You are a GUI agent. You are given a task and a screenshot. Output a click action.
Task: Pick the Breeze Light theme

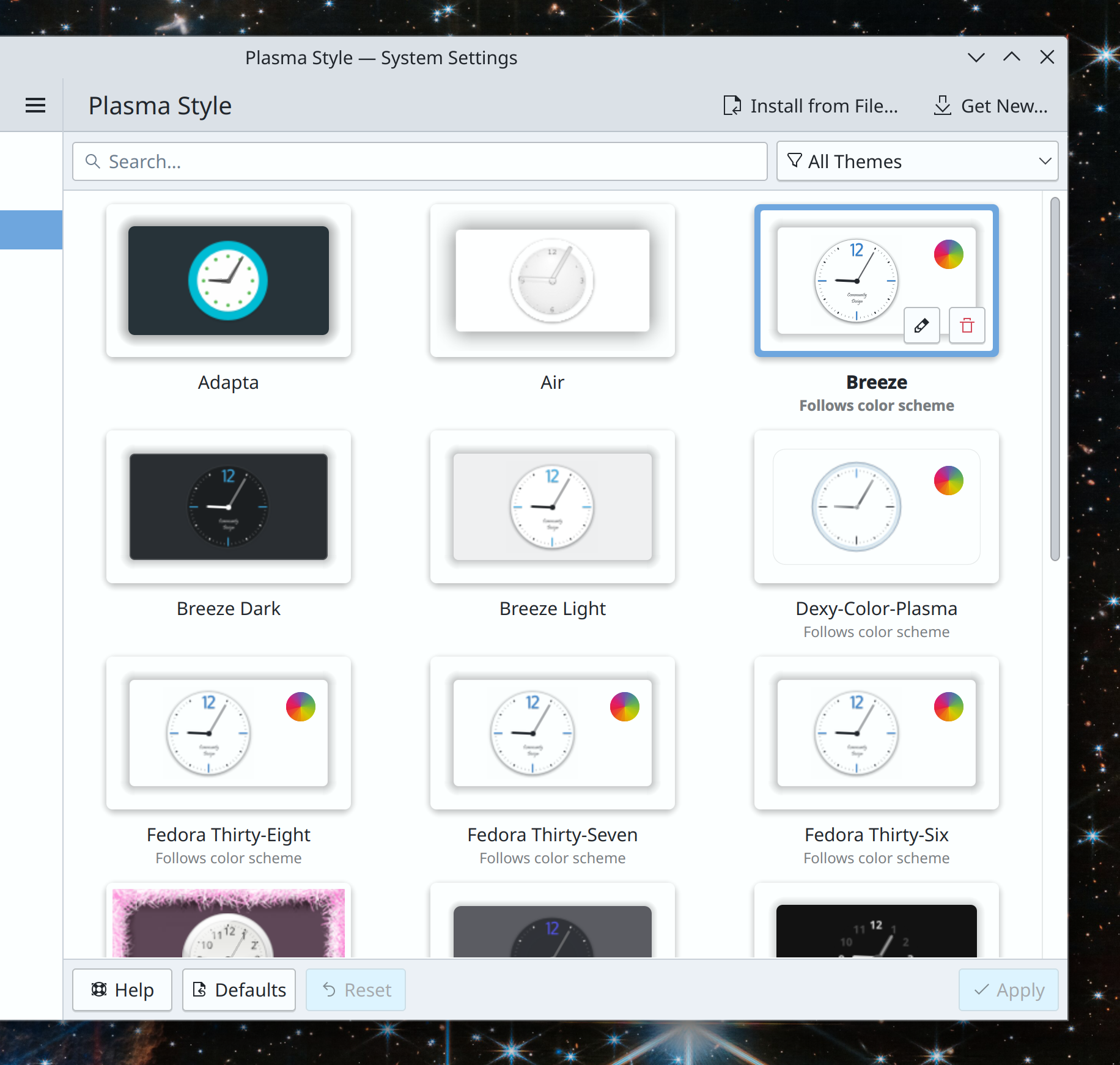point(552,507)
